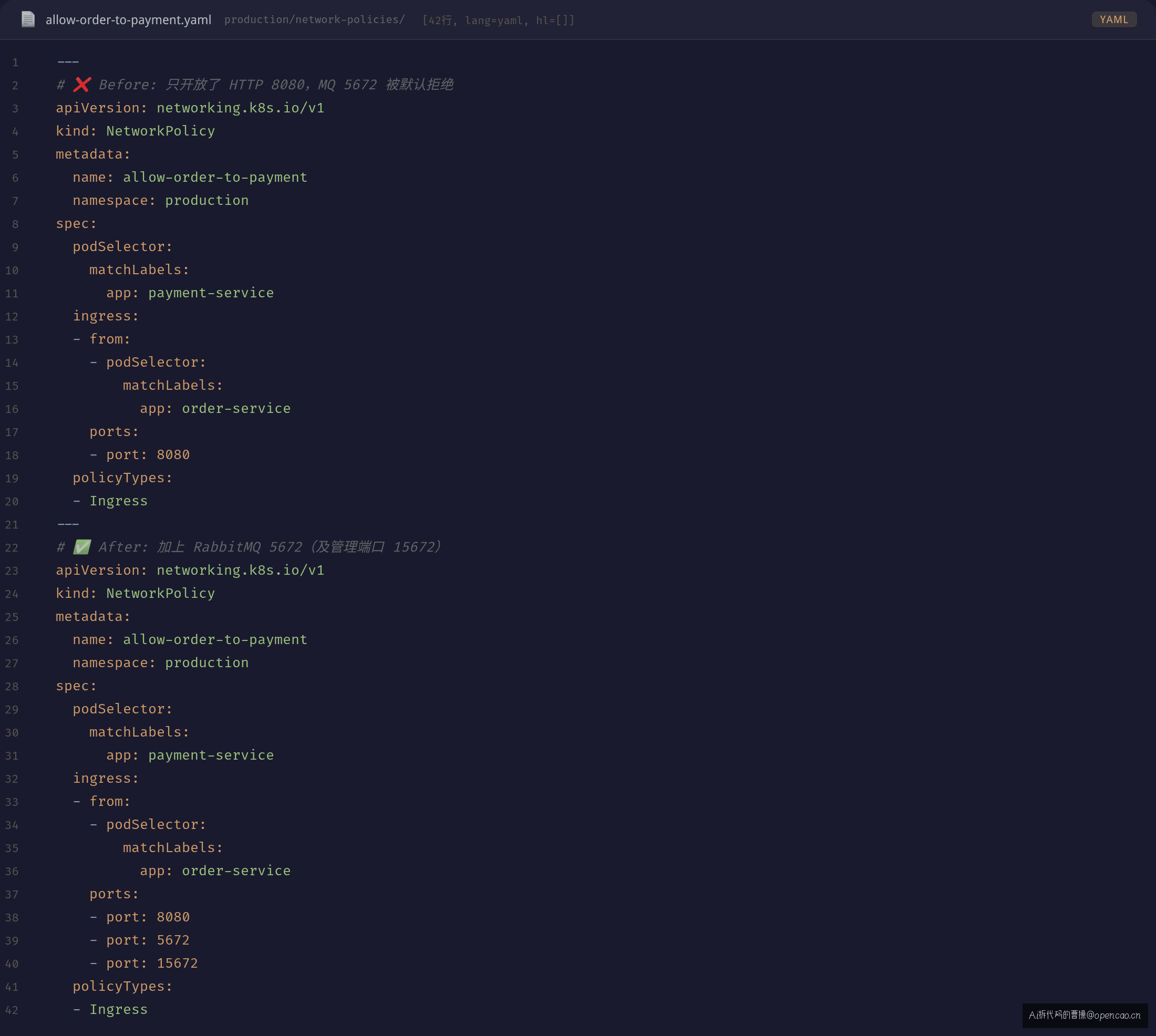
Task: Click '- Ingress' on line 42
Action: point(110,1009)
